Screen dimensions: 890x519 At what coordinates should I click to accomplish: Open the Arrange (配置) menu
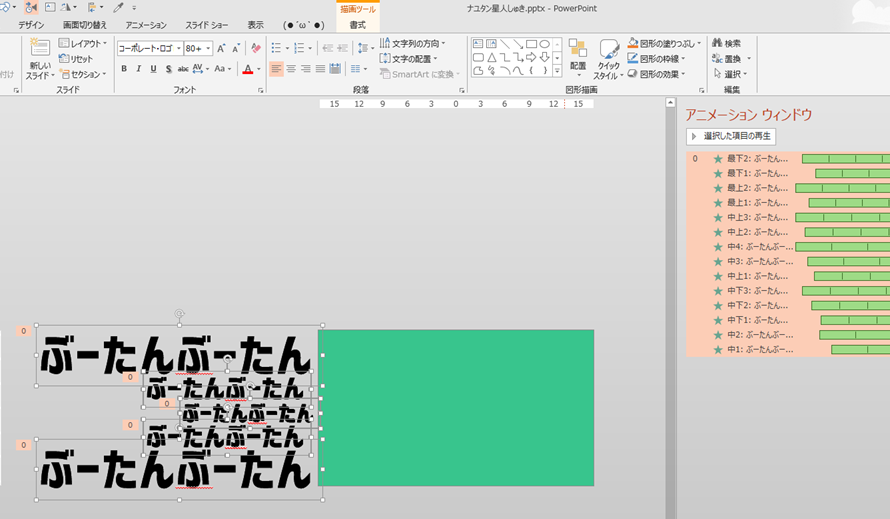coord(578,58)
